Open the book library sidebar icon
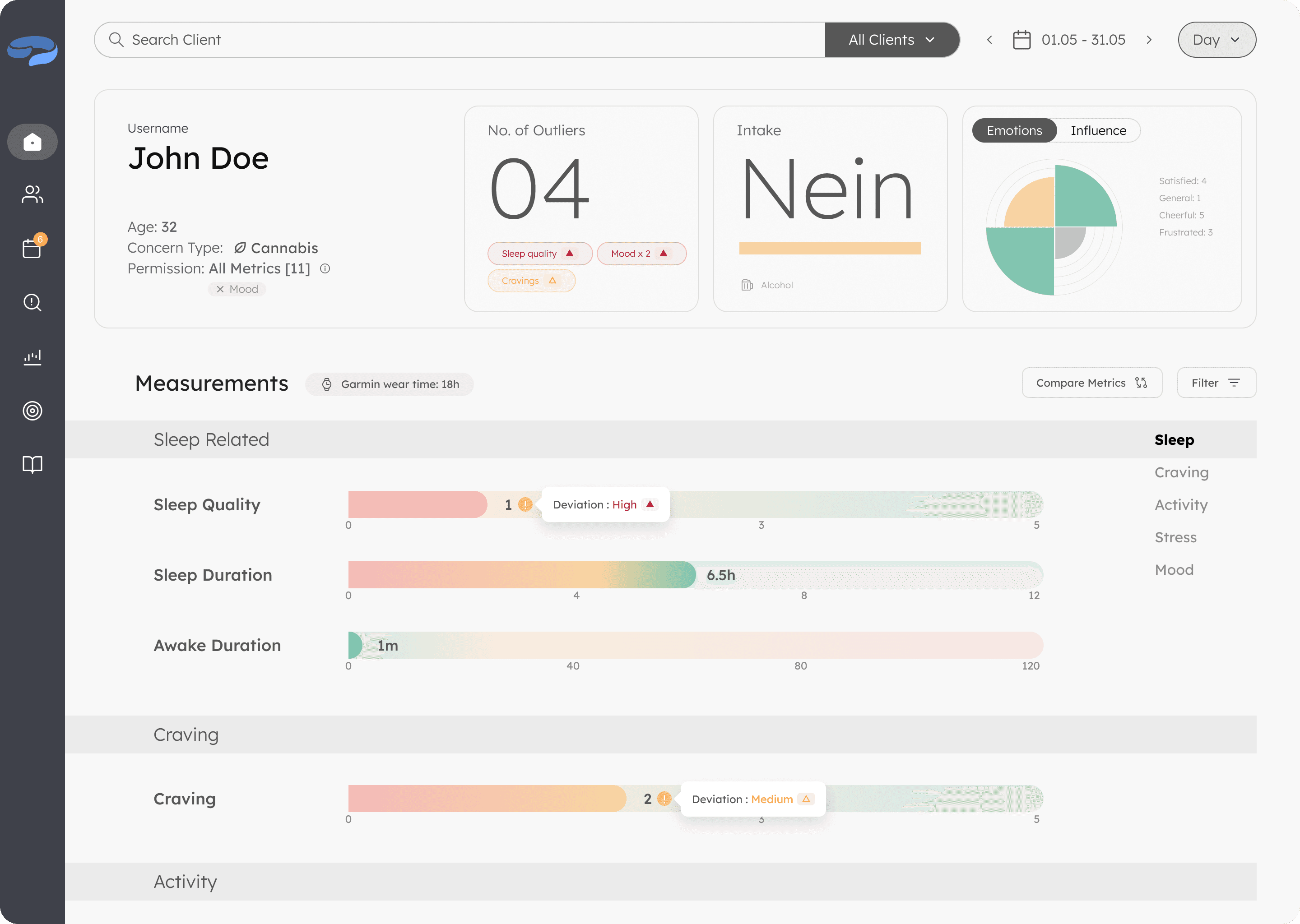The height and width of the screenshot is (924, 1300). pos(32,464)
